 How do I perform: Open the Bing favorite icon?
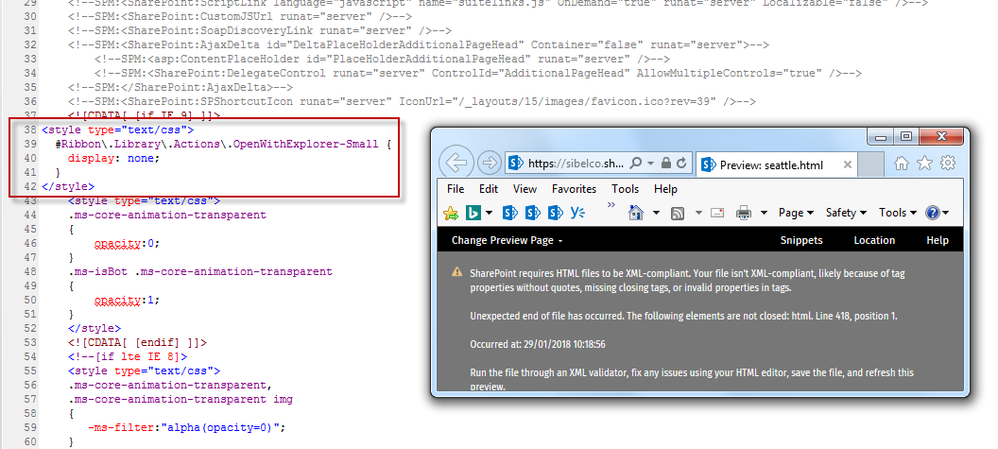point(473,213)
